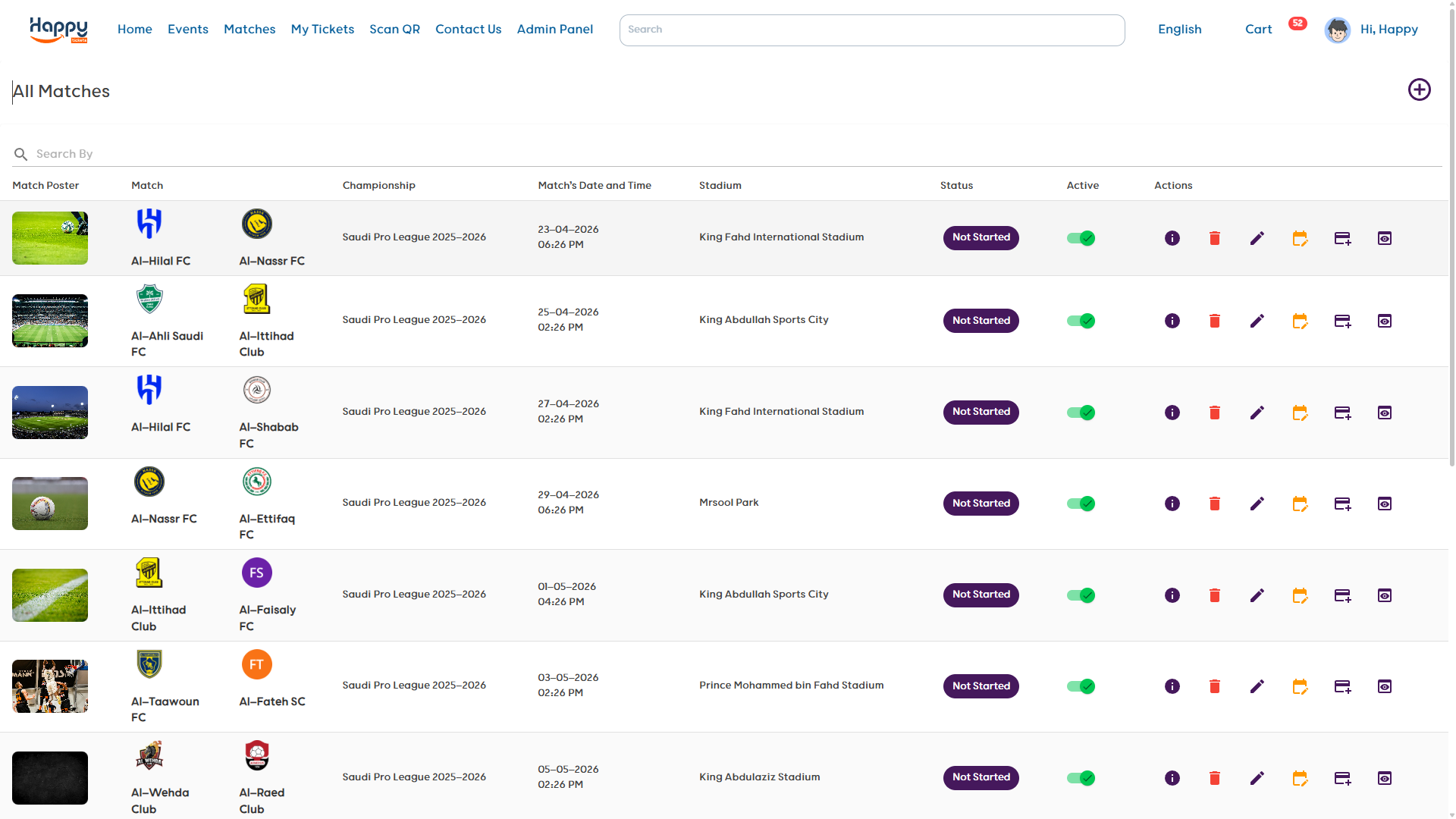Open preview icon for Al-Fateh SC match
Screen dimensions: 1456x819
(x=1385, y=686)
